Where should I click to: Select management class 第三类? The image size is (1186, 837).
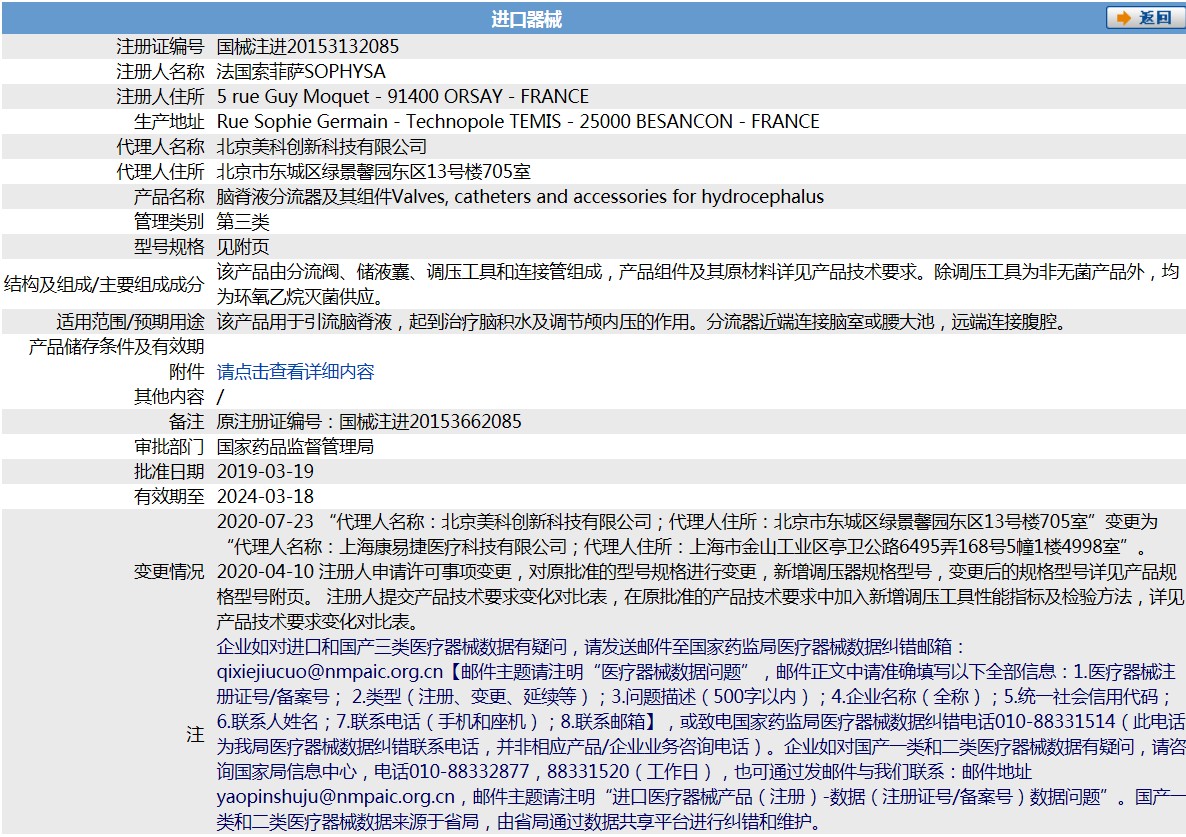click(243, 222)
